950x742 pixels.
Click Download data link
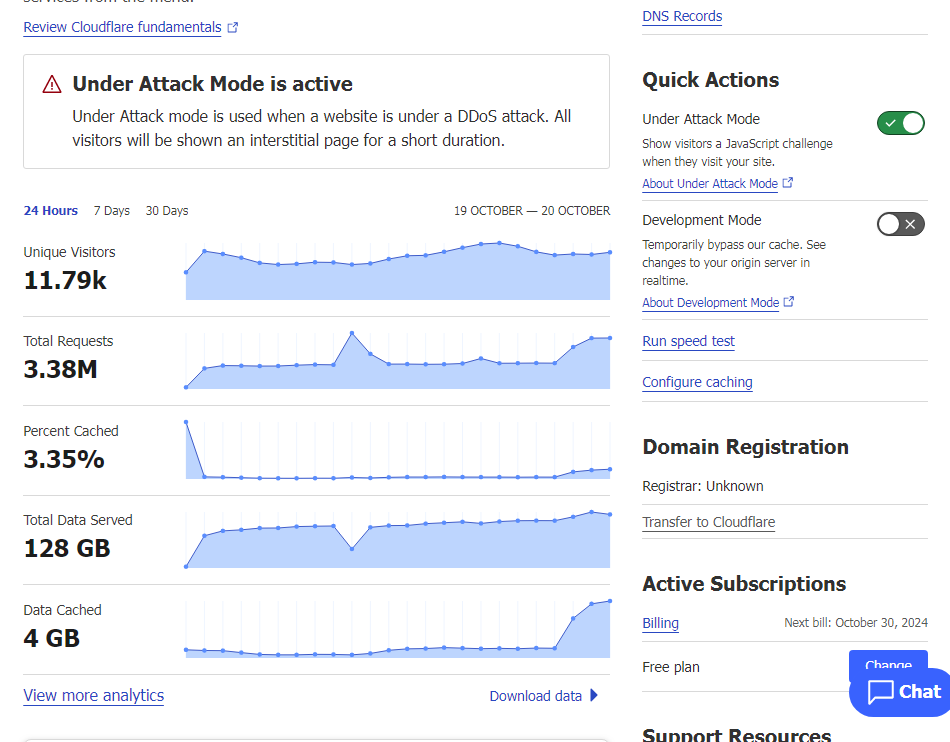(536, 696)
